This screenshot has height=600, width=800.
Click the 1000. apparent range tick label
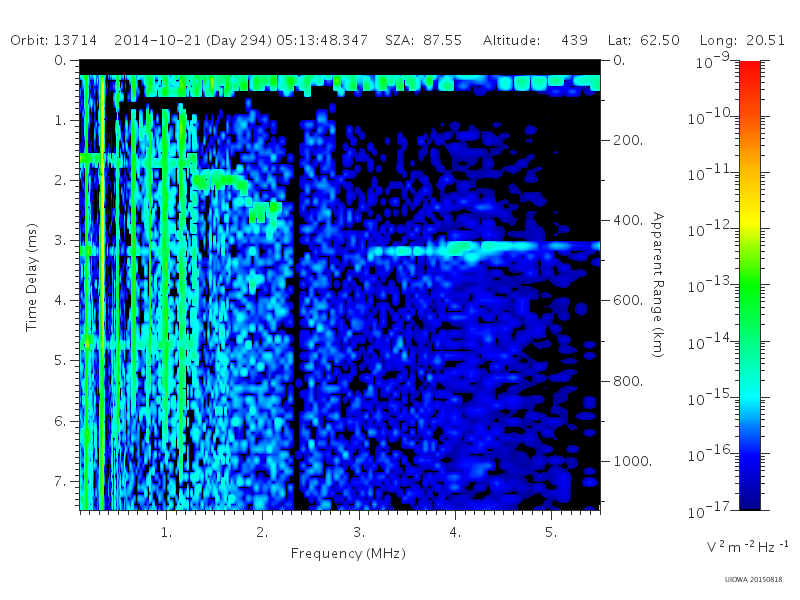click(x=632, y=461)
